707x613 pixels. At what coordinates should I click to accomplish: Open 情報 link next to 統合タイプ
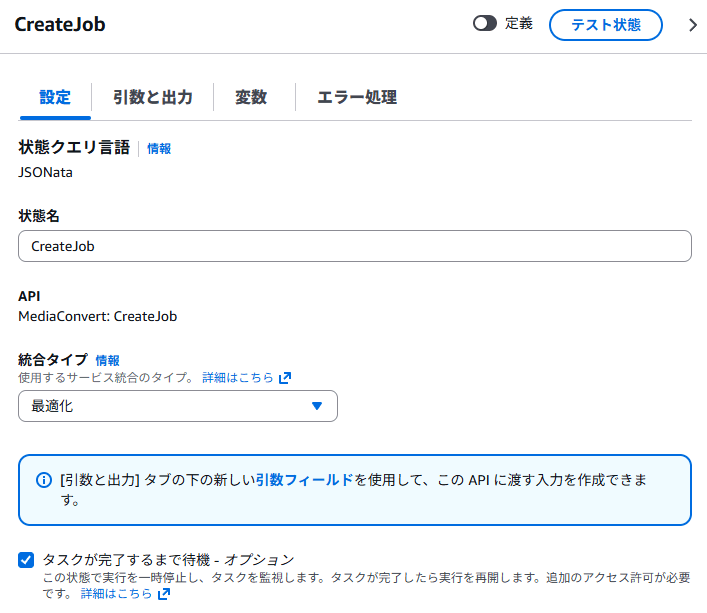(x=108, y=360)
